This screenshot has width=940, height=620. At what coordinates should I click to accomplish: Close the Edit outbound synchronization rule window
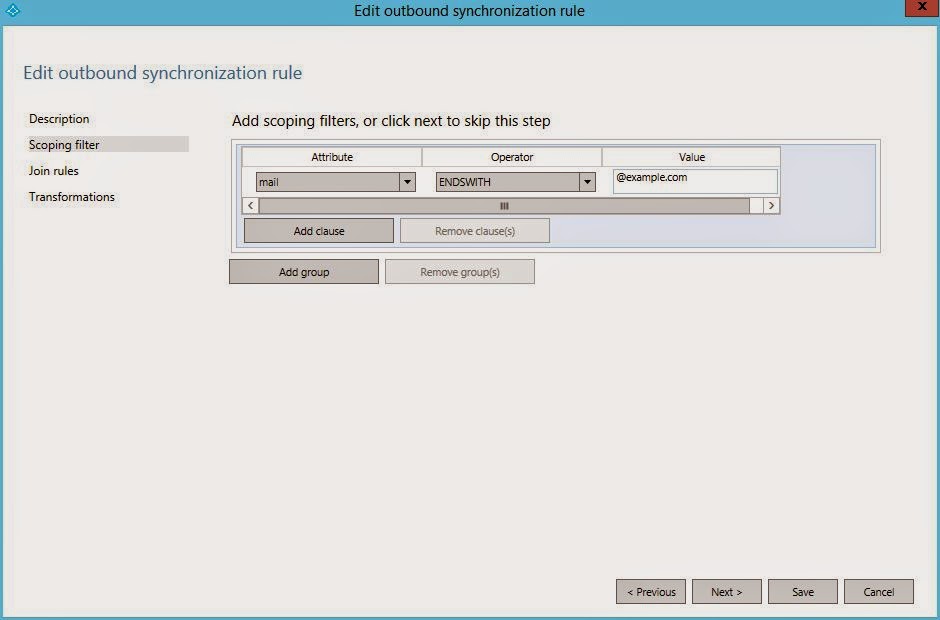pyautogui.click(x=921, y=7)
